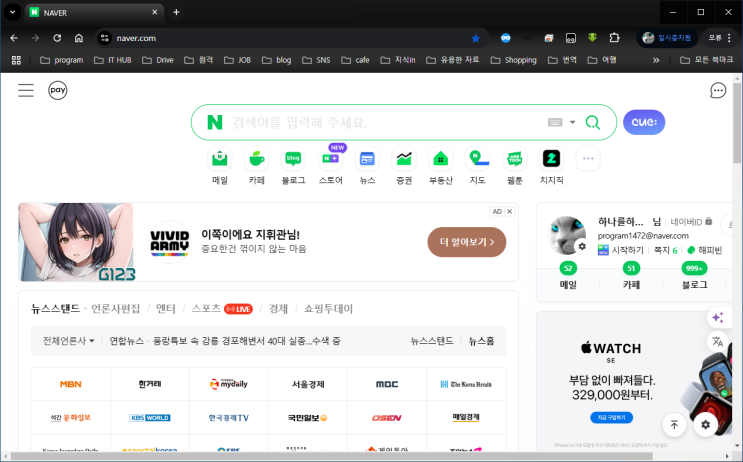Open the 메일 shortcut icon

click(220, 159)
